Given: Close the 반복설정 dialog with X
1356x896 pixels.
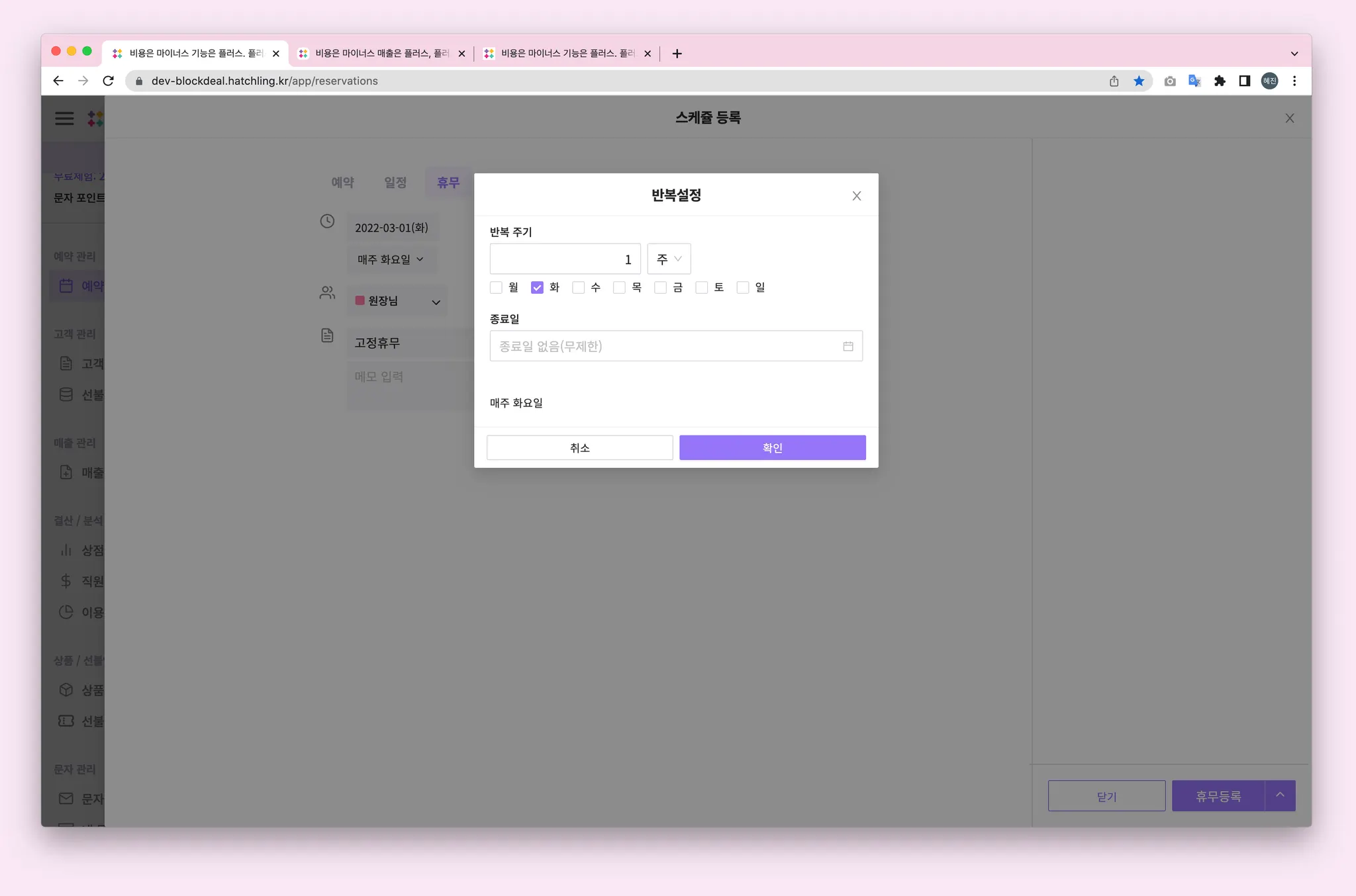Looking at the screenshot, I should 856,196.
